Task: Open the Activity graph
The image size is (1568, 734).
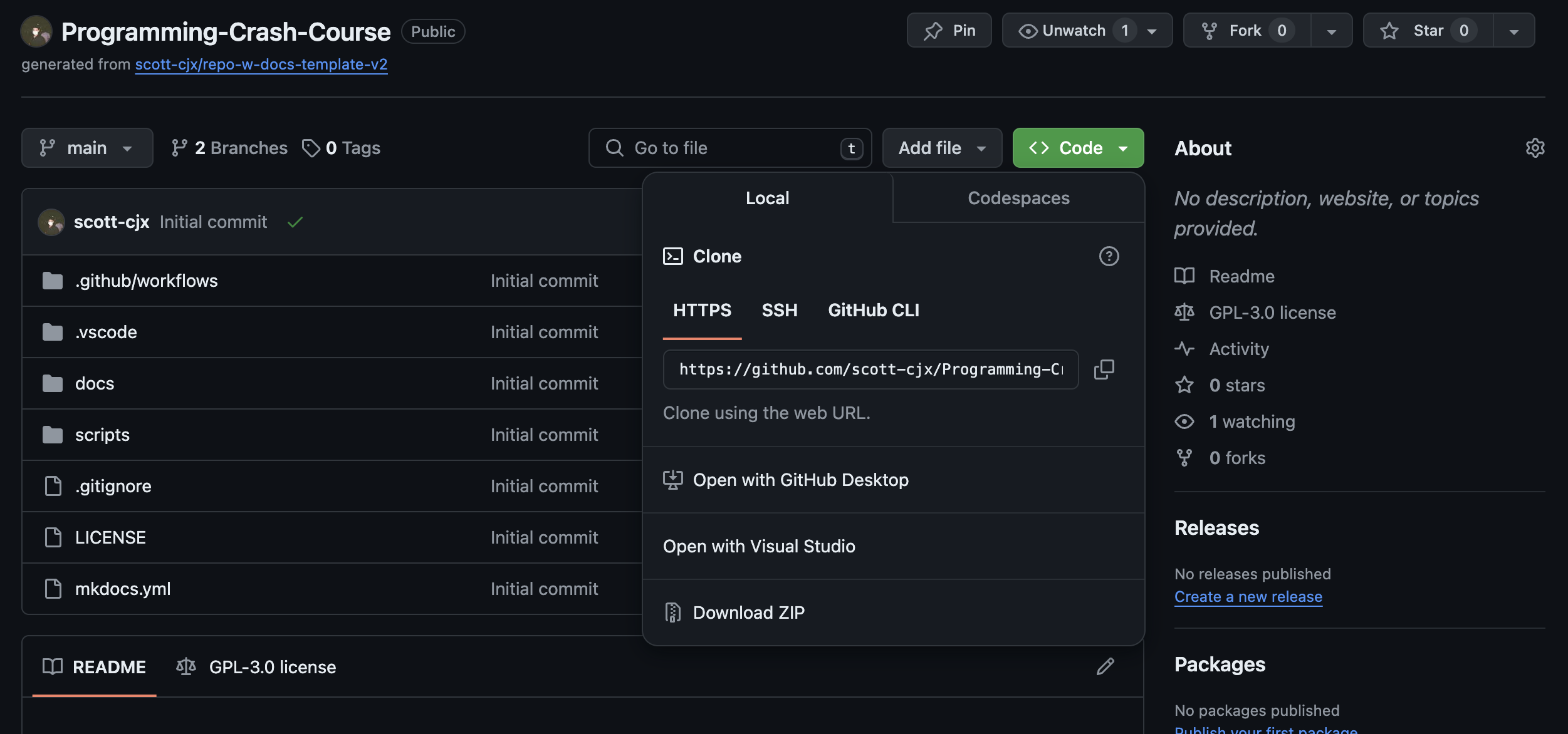Action: click(x=1239, y=349)
